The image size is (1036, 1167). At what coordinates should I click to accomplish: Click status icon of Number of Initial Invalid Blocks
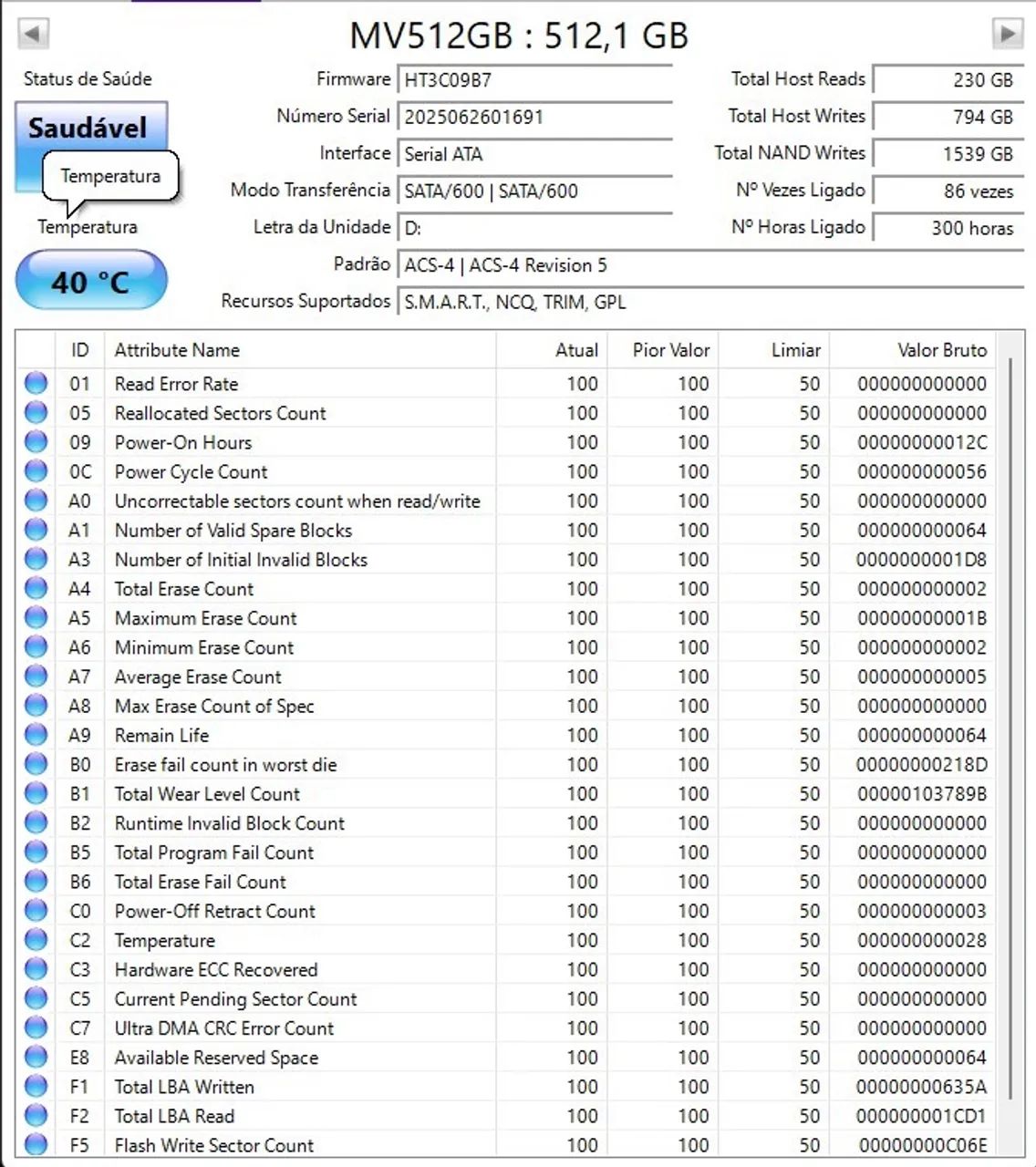point(36,559)
